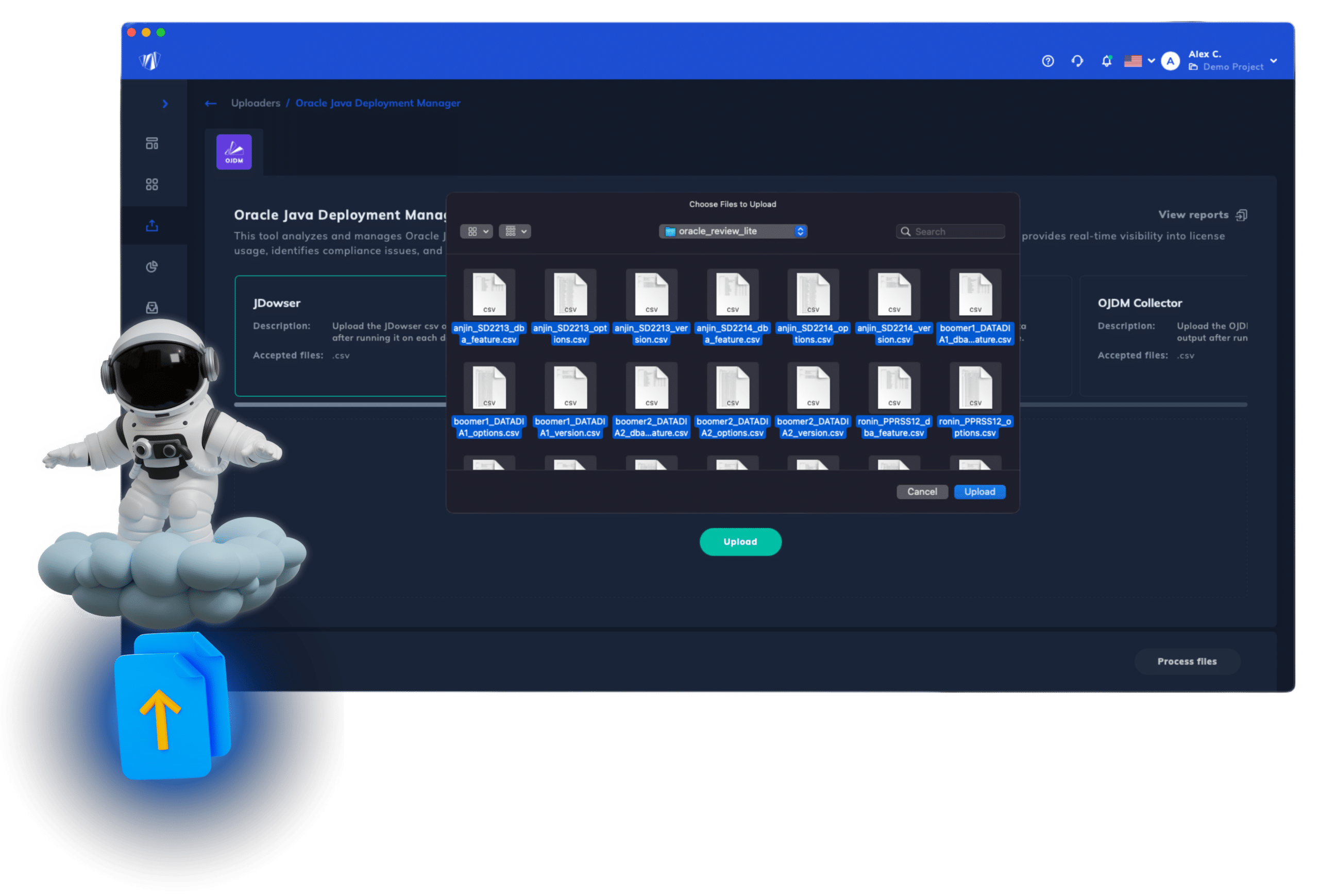Select ronin_PPRSS12_dba_feature.csv file

[894, 401]
